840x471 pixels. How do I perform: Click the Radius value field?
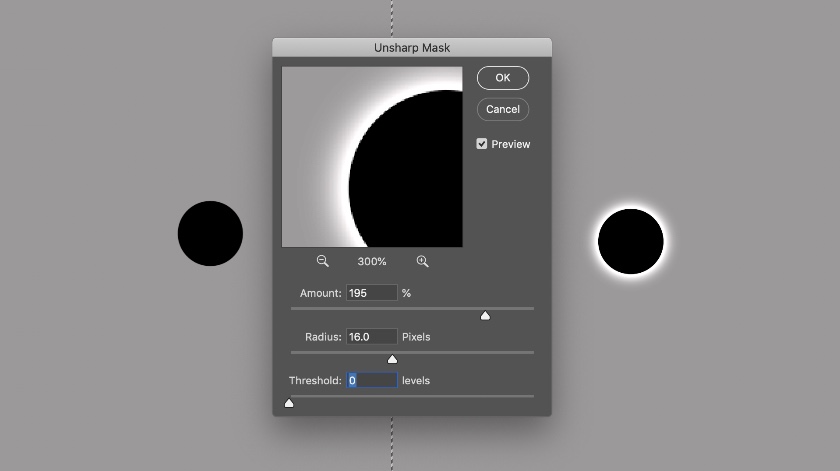tap(371, 337)
